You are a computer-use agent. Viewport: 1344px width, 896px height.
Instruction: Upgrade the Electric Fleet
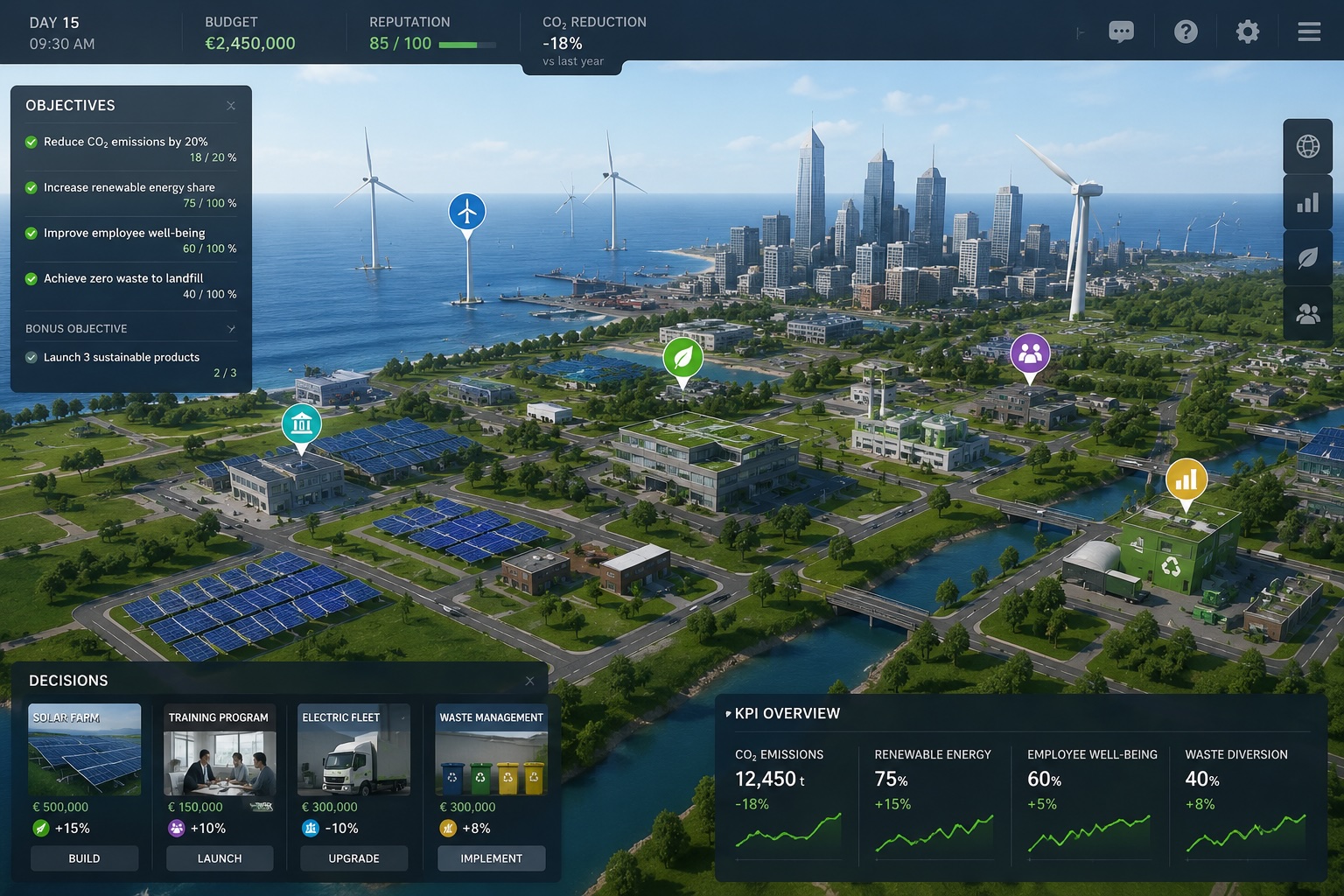353,858
